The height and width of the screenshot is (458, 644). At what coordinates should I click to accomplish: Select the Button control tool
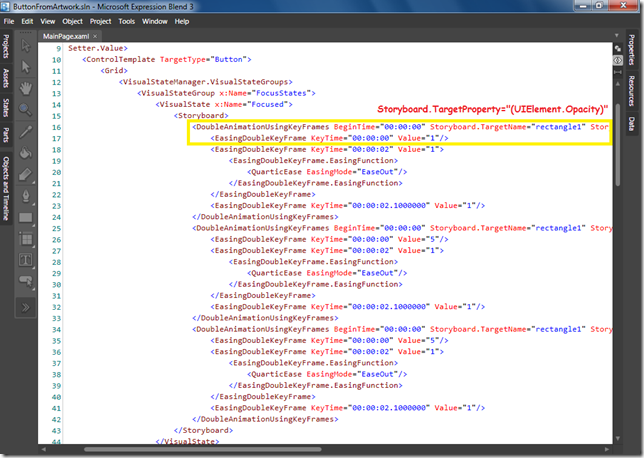point(25,281)
